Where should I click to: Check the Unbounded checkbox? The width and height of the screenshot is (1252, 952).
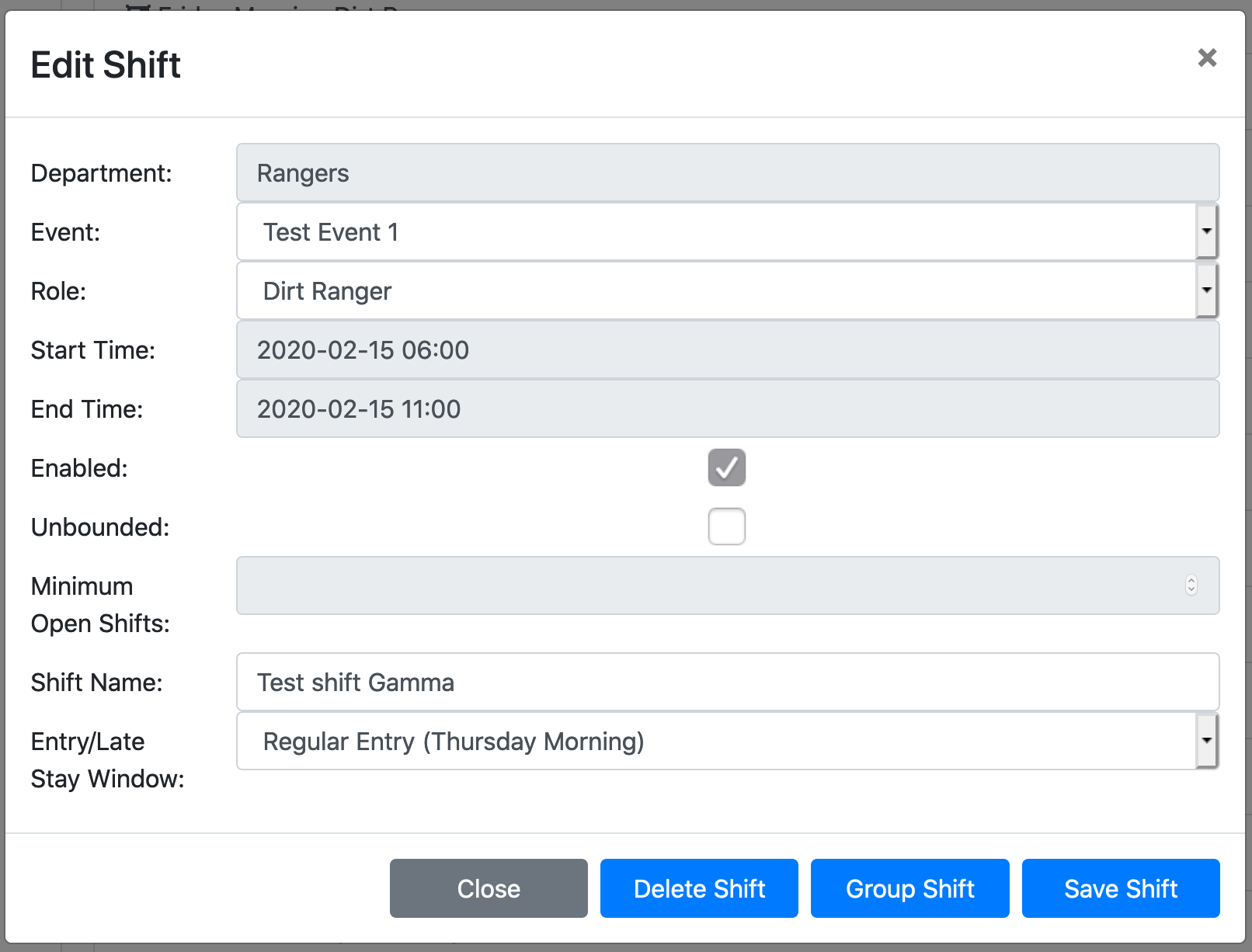(x=727, y=526)
